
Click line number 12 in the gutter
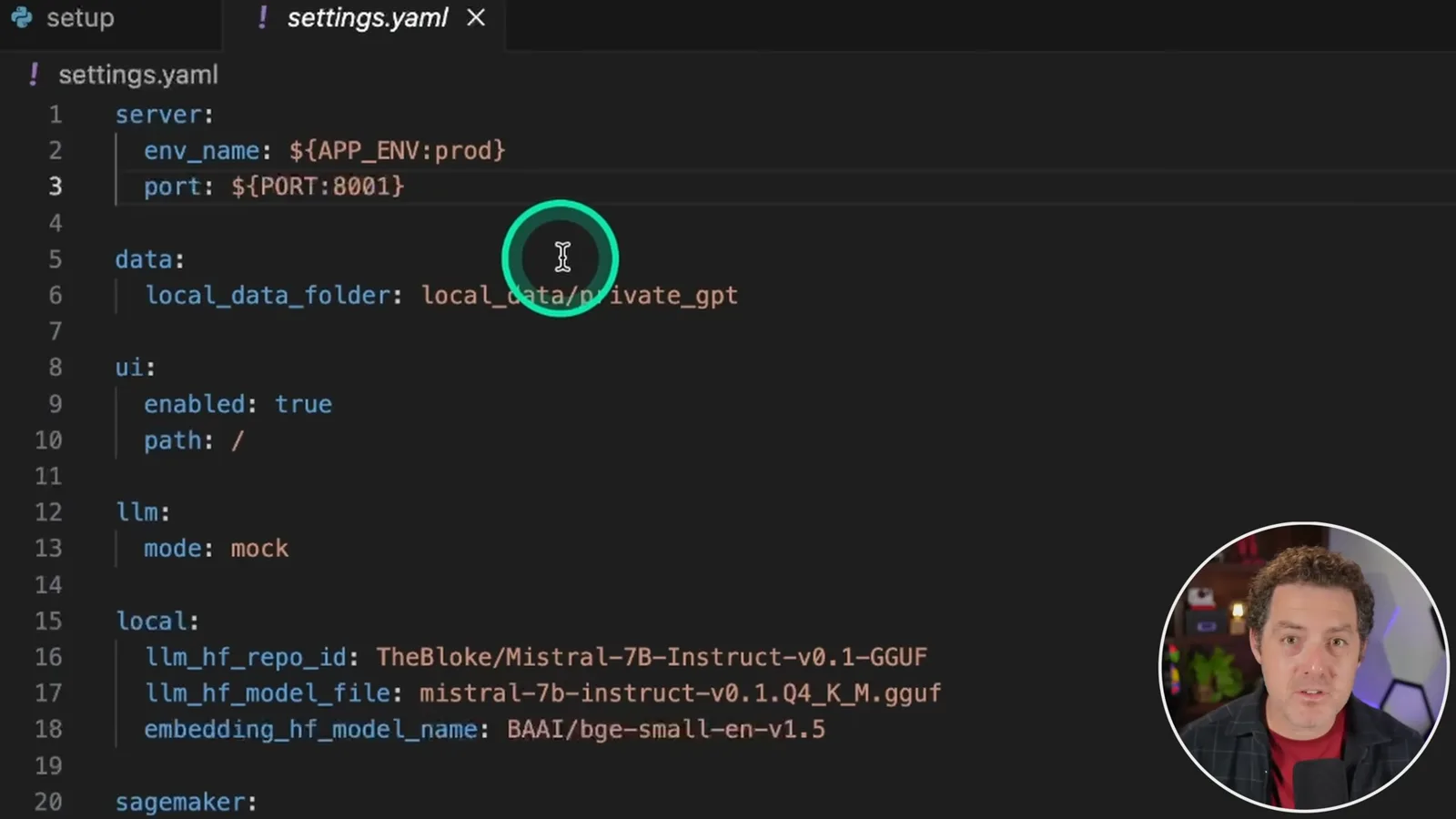(48, 512)
